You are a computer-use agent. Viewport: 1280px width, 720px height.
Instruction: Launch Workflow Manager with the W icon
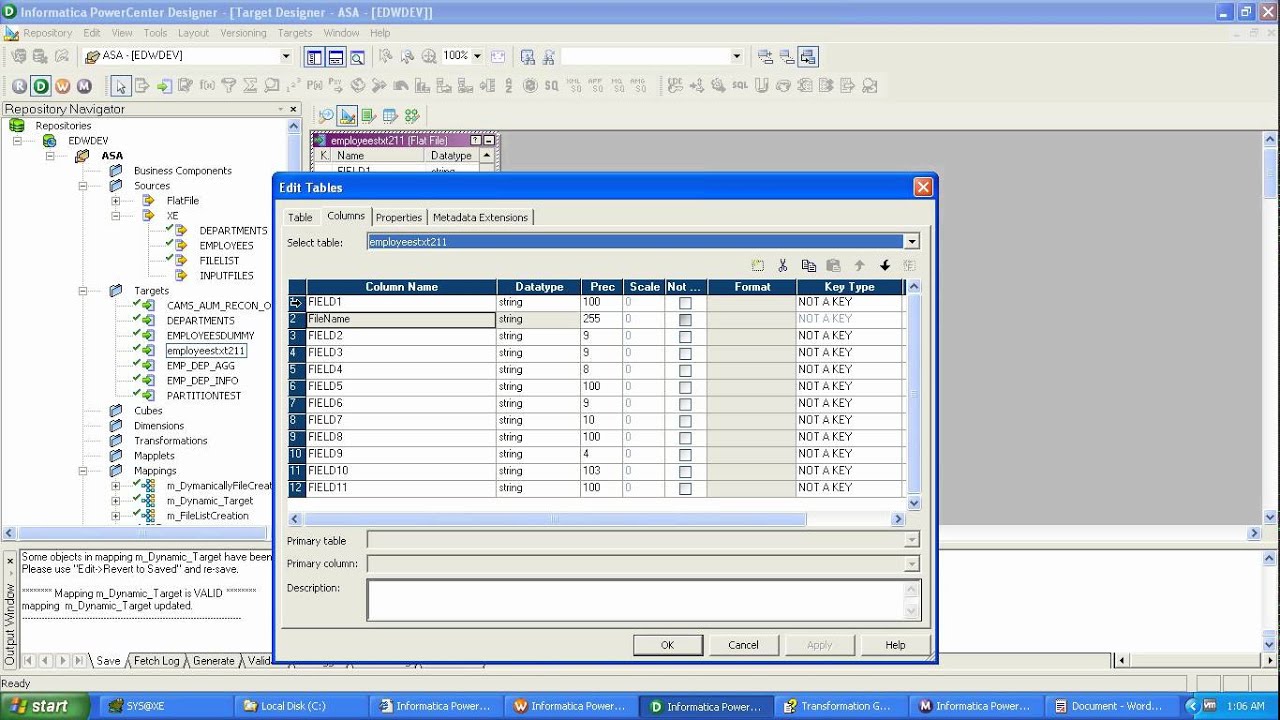63,86
